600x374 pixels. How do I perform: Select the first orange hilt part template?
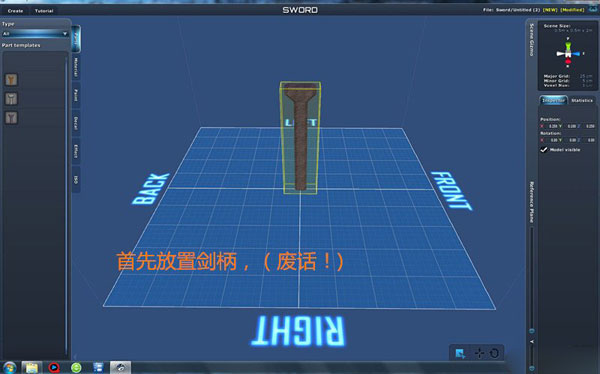pyautogui.click(x=11, y=80)
